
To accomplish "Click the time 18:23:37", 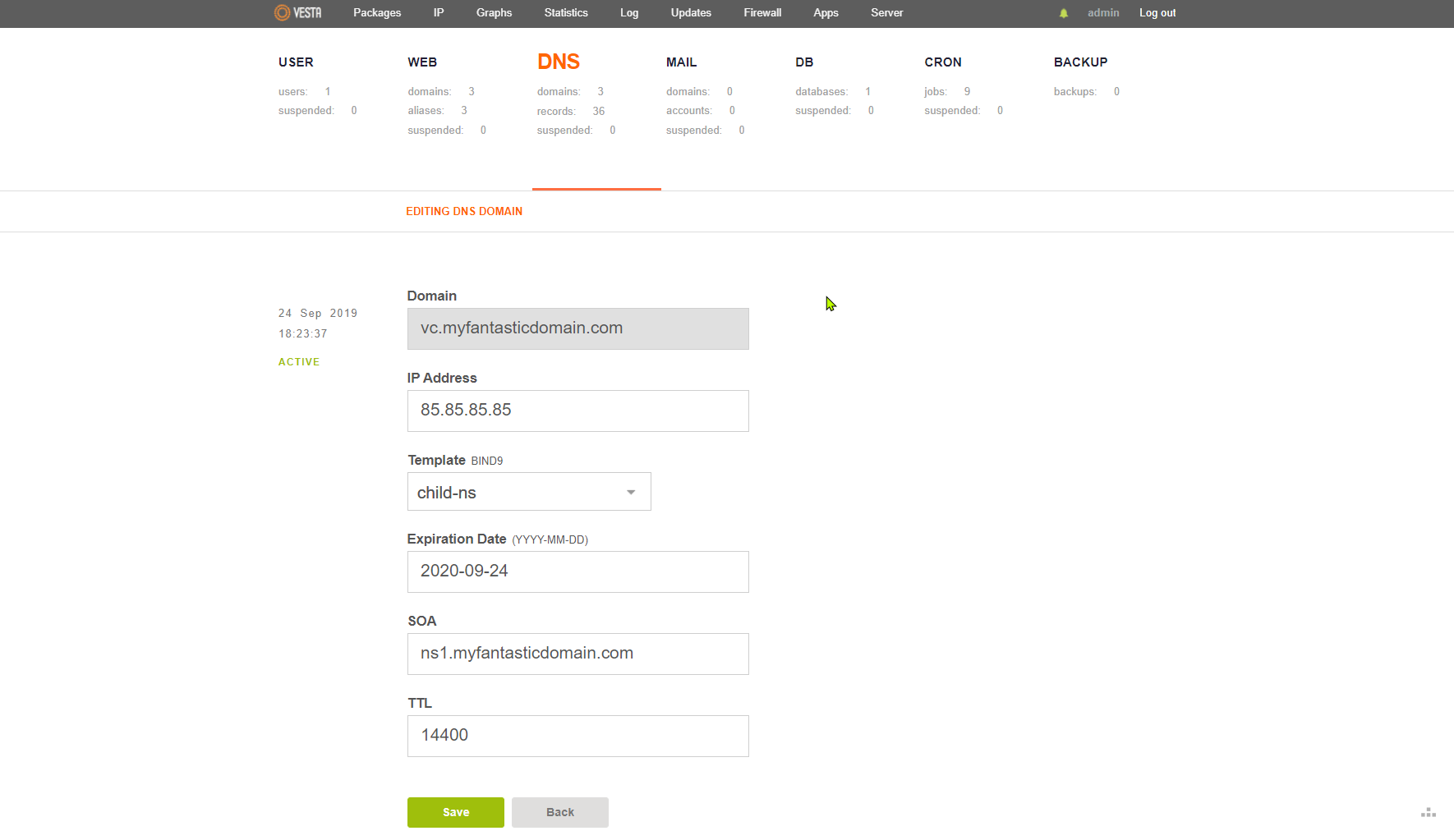I will (x=303, y=334).
